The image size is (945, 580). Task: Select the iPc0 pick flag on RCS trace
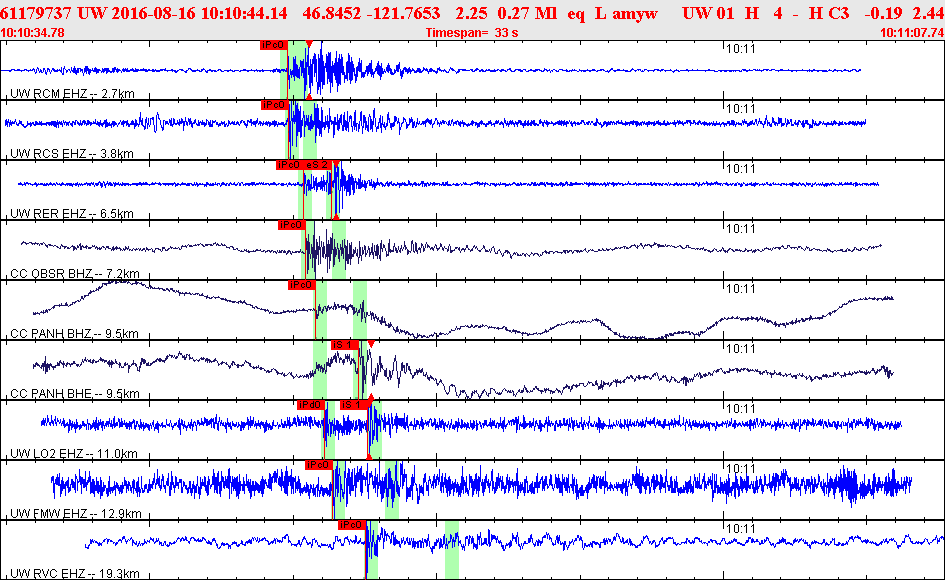(275, 105)
